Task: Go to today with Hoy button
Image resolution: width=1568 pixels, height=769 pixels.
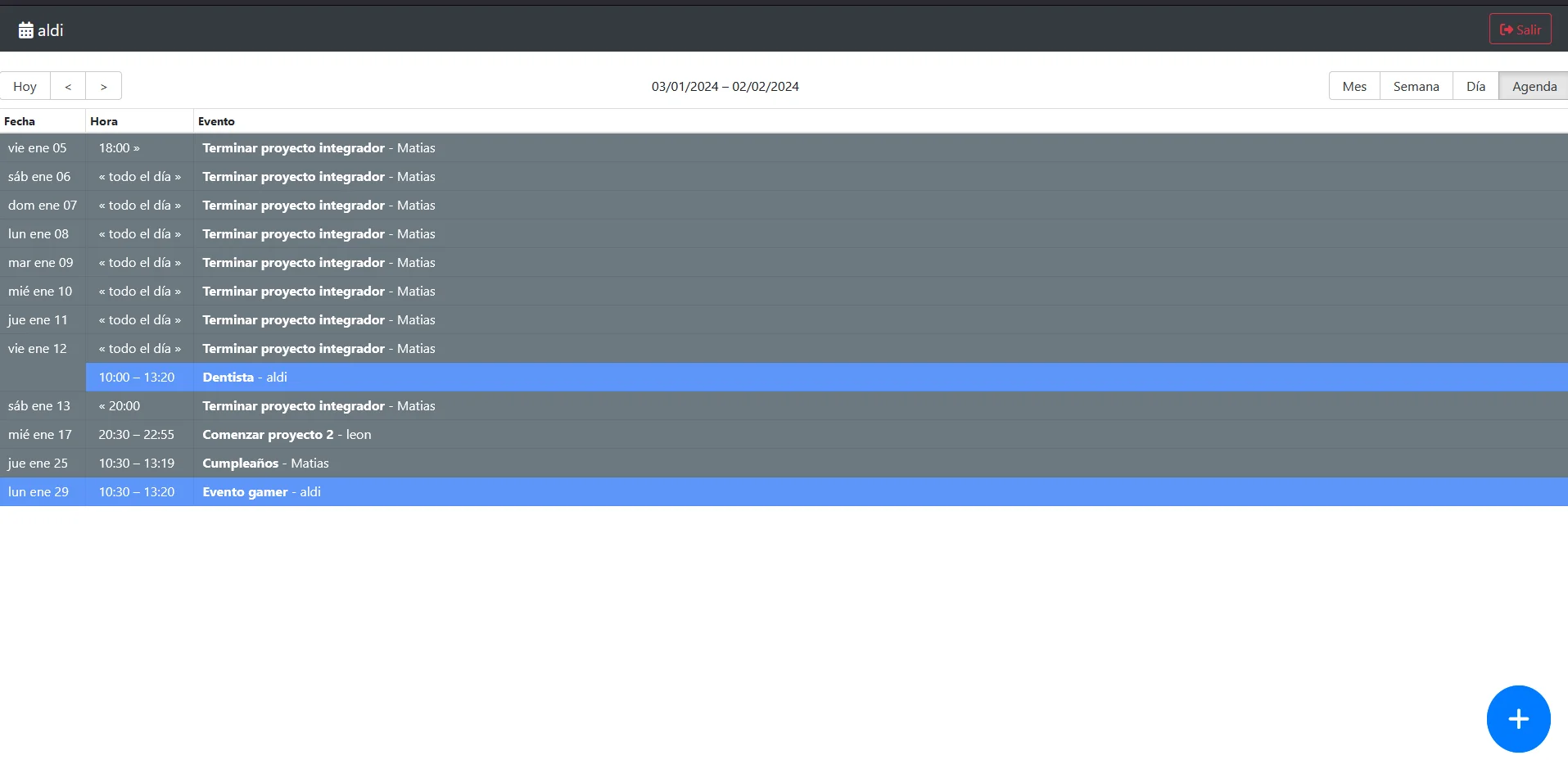Action: [x=25, y=86]
